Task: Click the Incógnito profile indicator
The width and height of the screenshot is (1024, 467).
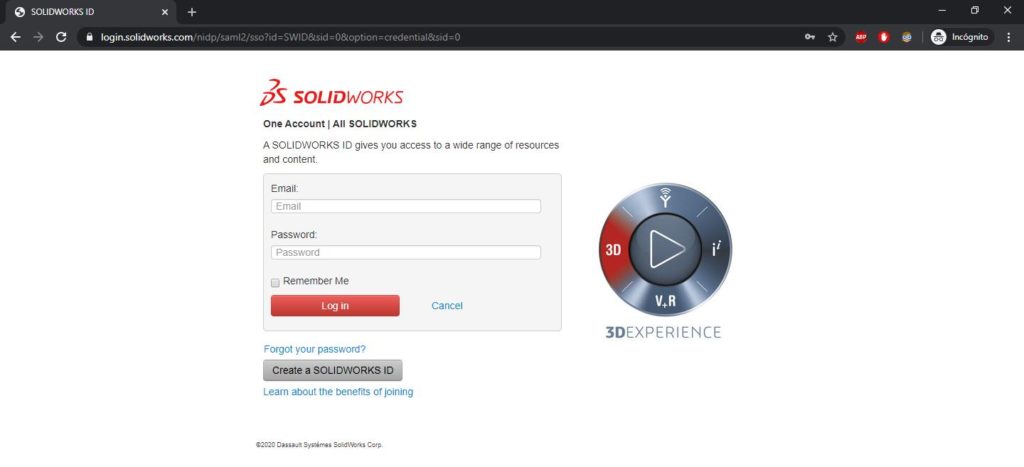Action: [960, 37]
